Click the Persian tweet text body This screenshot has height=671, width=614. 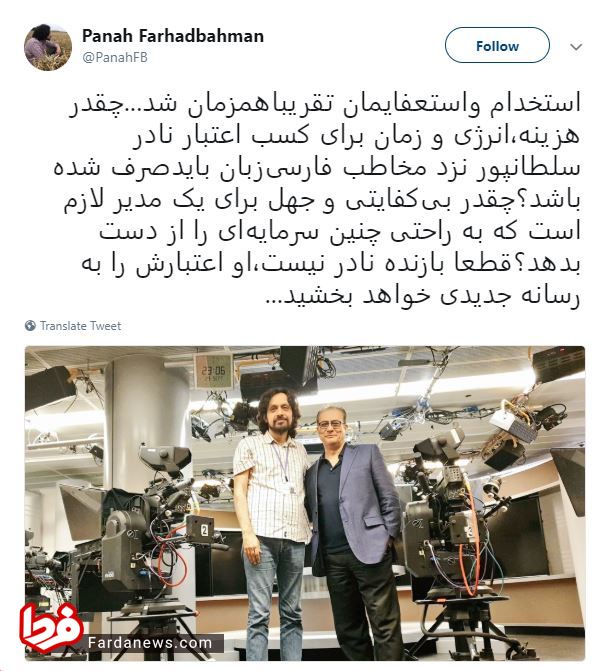[x=317, y=199]
